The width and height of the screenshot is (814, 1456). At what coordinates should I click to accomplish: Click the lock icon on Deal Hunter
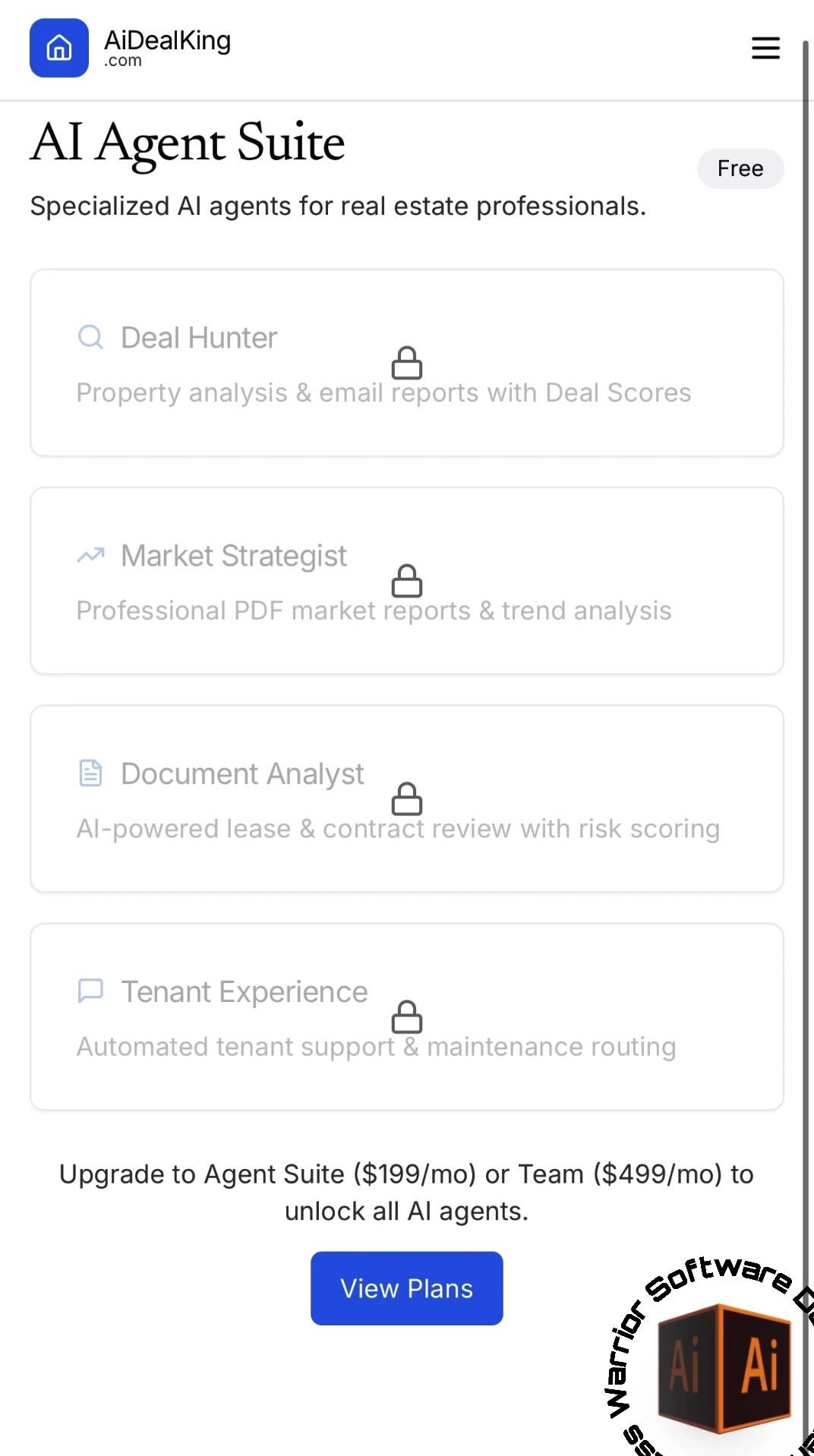(407, 363)
